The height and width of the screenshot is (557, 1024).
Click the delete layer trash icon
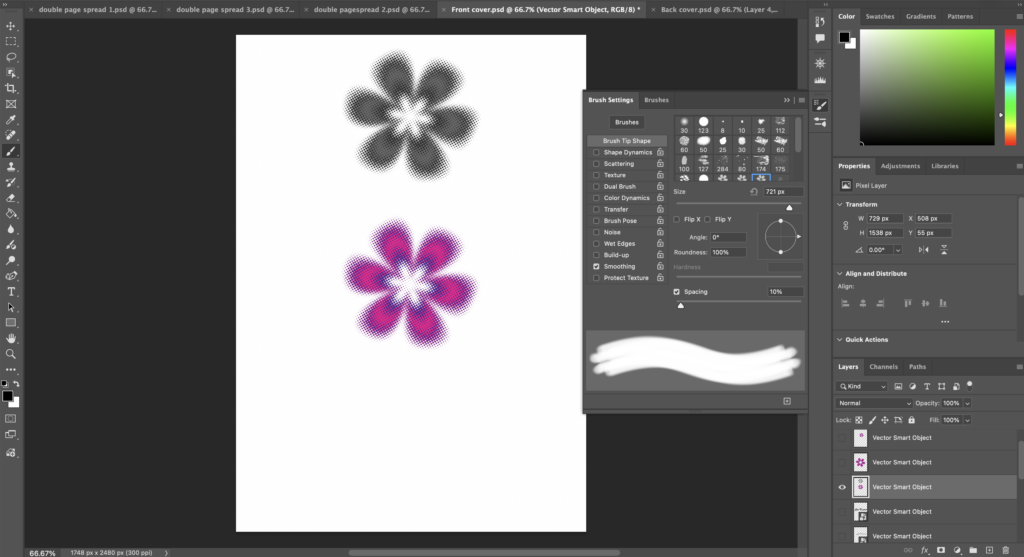pos(1005,550)
